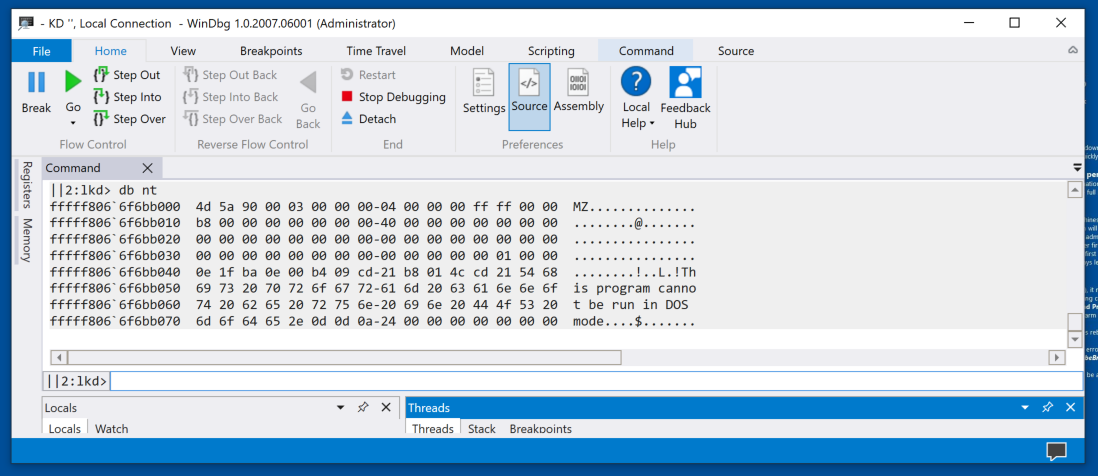Viewport: 1098px width, 476px height.
Task: Click Step Over
Action: (x=130, y=119)
